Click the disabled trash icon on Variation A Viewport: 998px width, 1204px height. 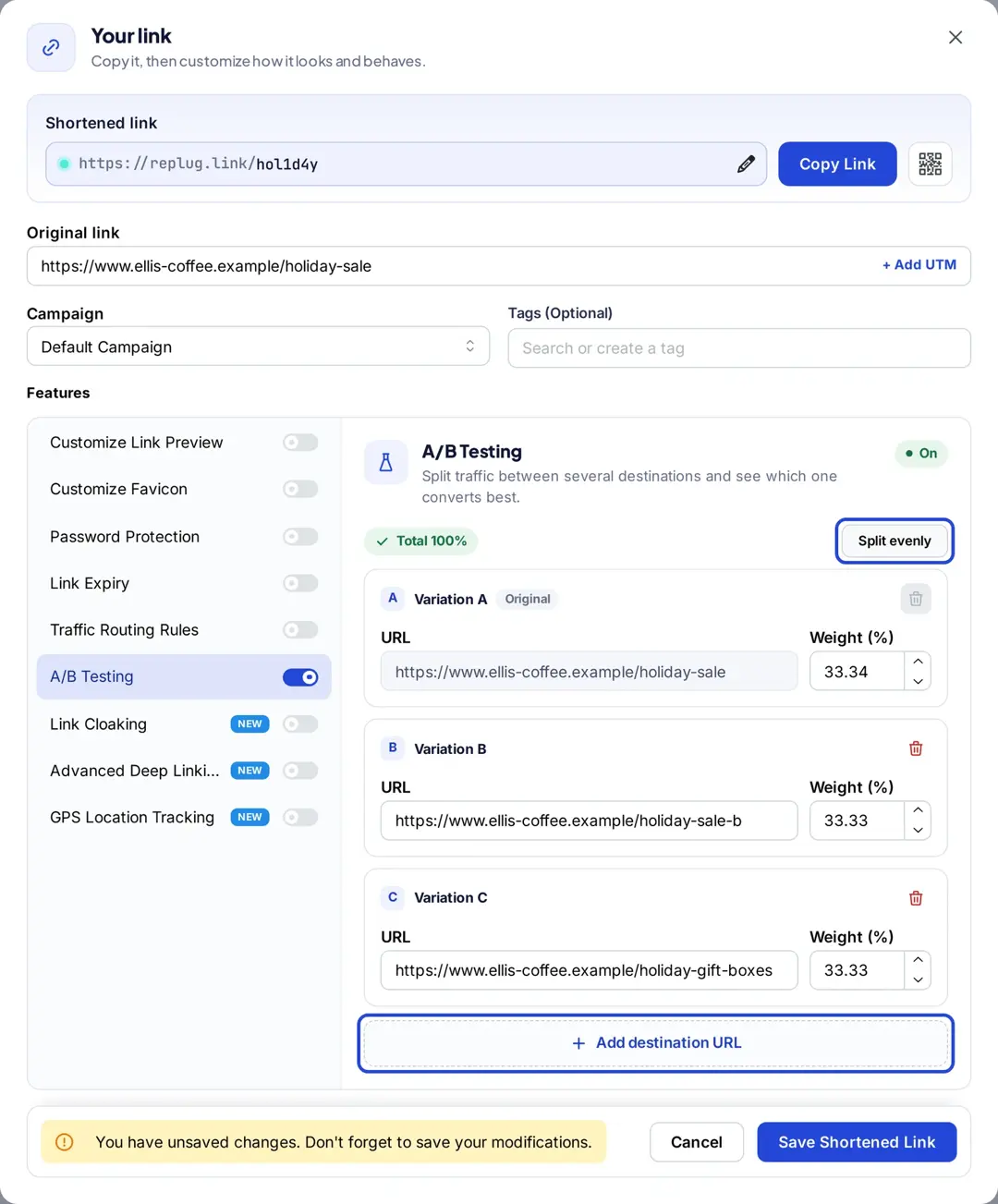coord(916,599)
